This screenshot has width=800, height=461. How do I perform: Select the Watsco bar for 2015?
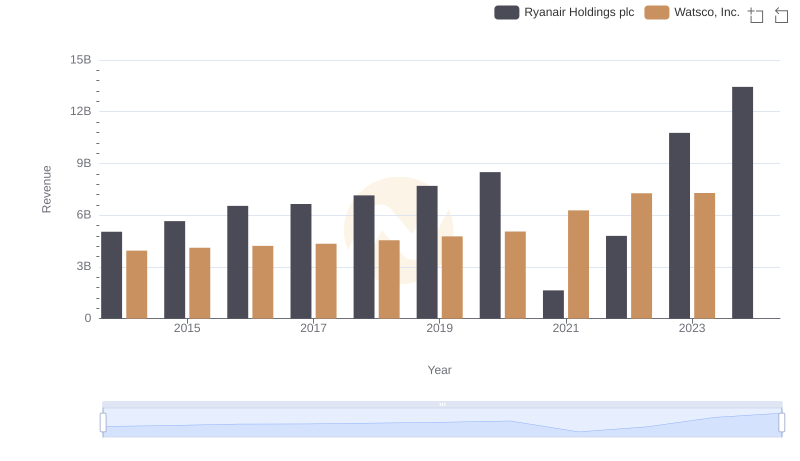point(199,284)
